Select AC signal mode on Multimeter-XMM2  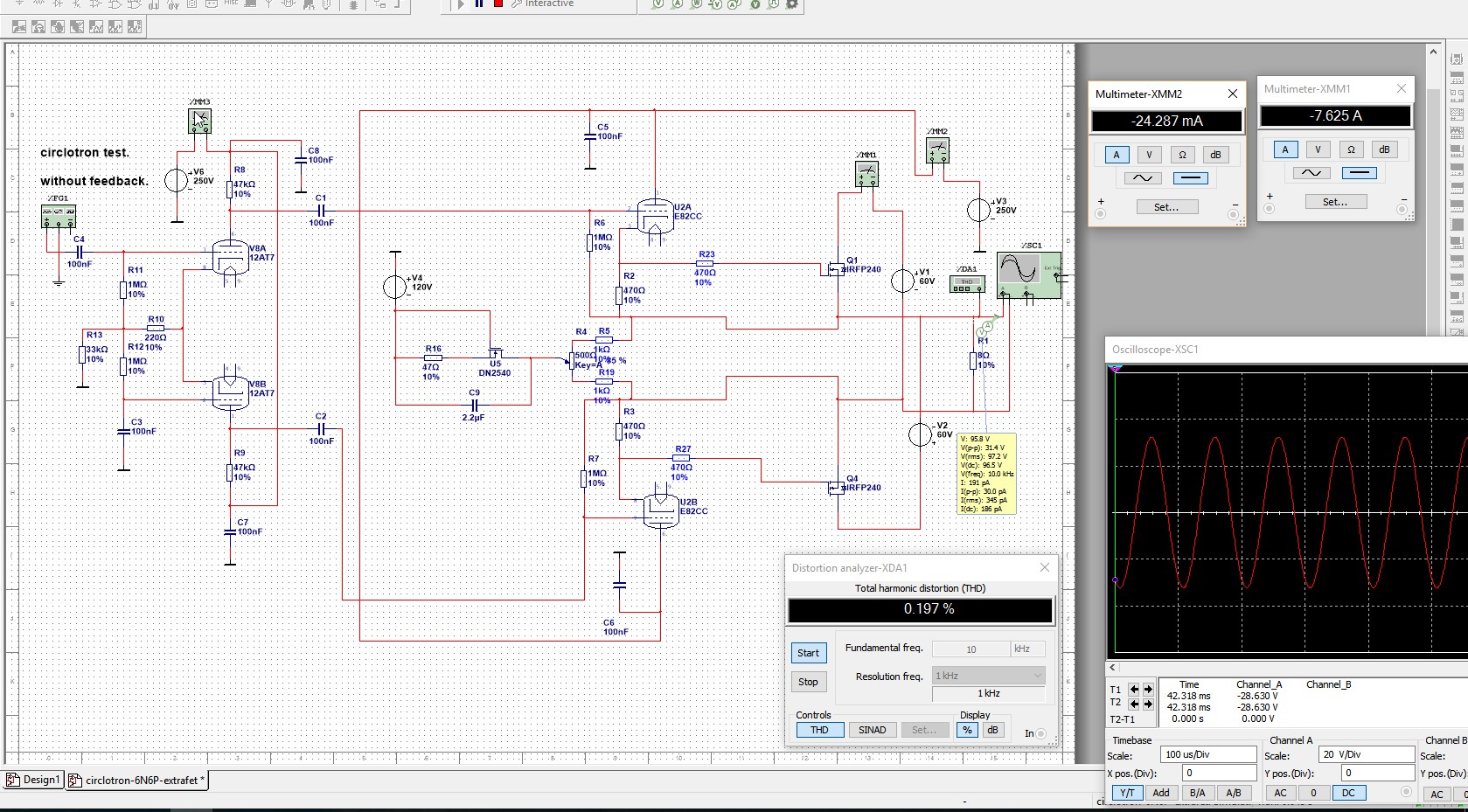[x=1143, y=177]
